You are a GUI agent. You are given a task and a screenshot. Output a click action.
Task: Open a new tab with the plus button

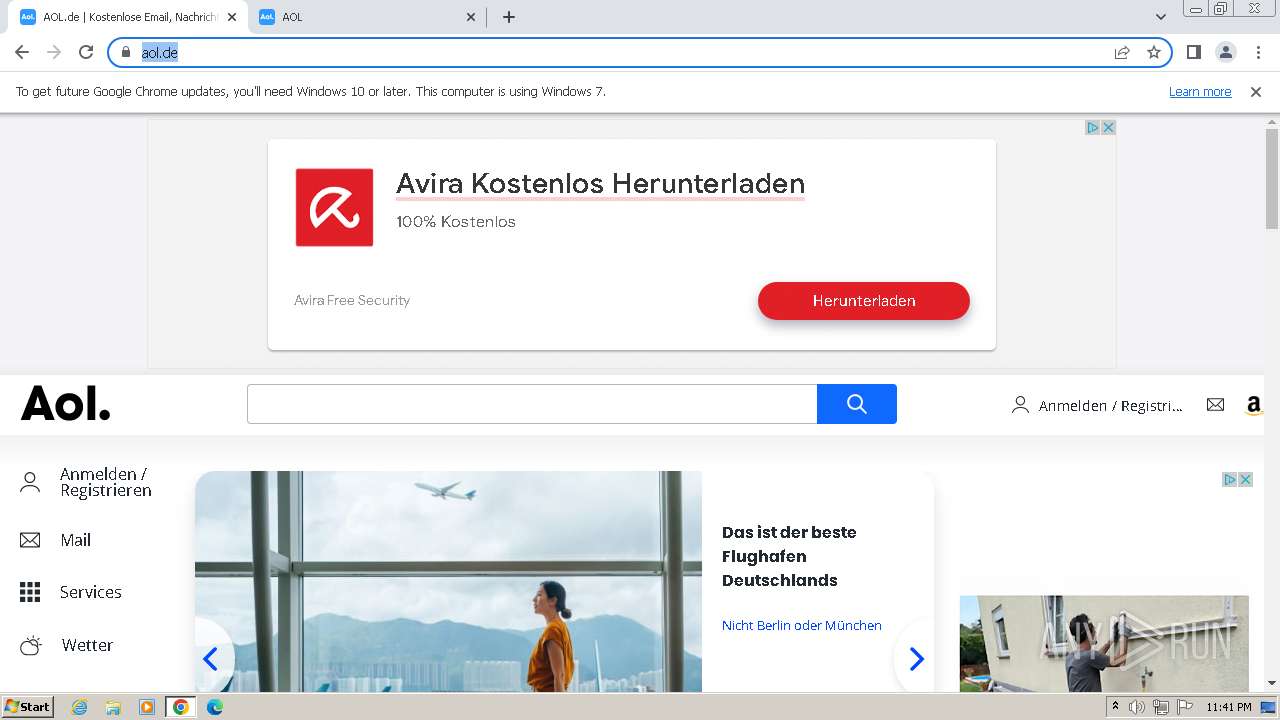pos(509,17)
